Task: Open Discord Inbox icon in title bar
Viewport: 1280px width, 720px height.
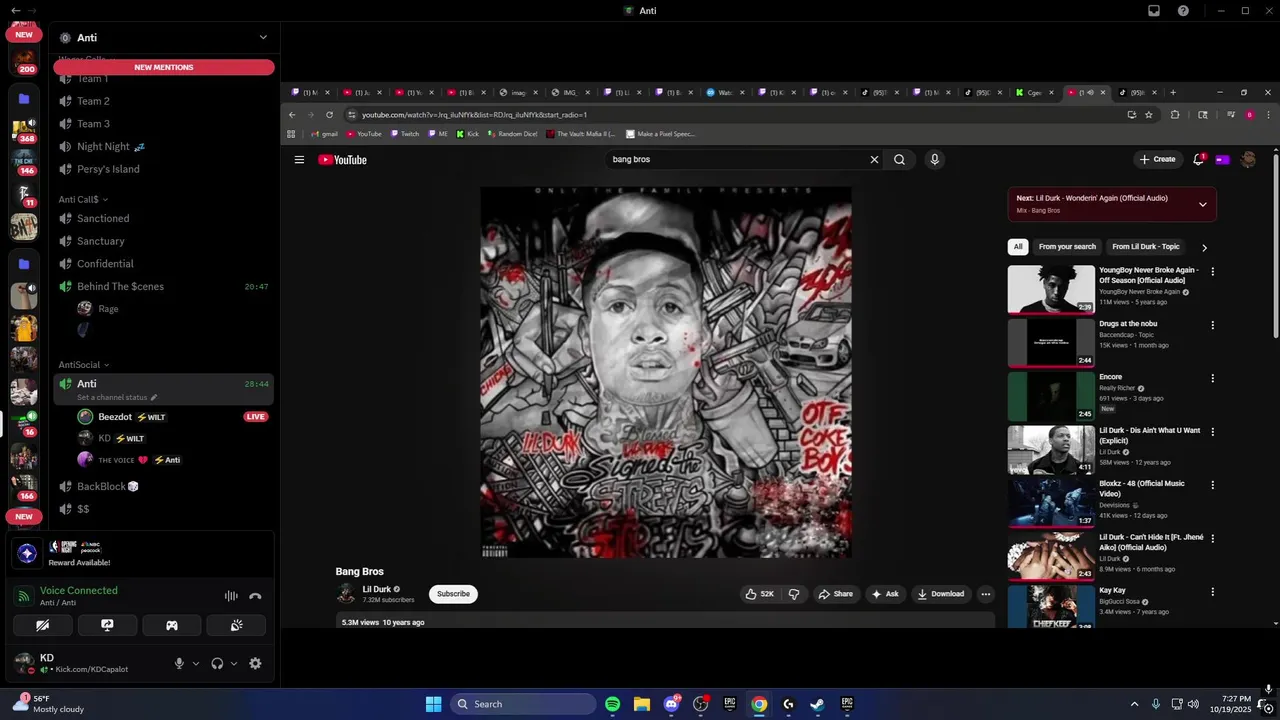Action: click(x=1154, y=11)
